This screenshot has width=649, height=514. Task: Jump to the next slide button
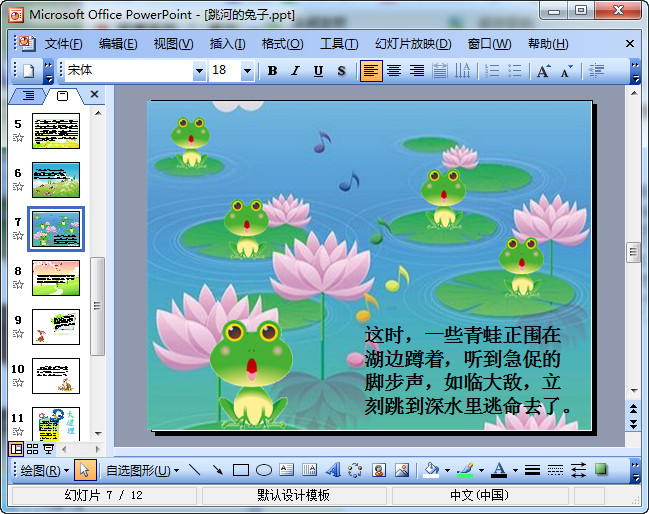[634, 424]
